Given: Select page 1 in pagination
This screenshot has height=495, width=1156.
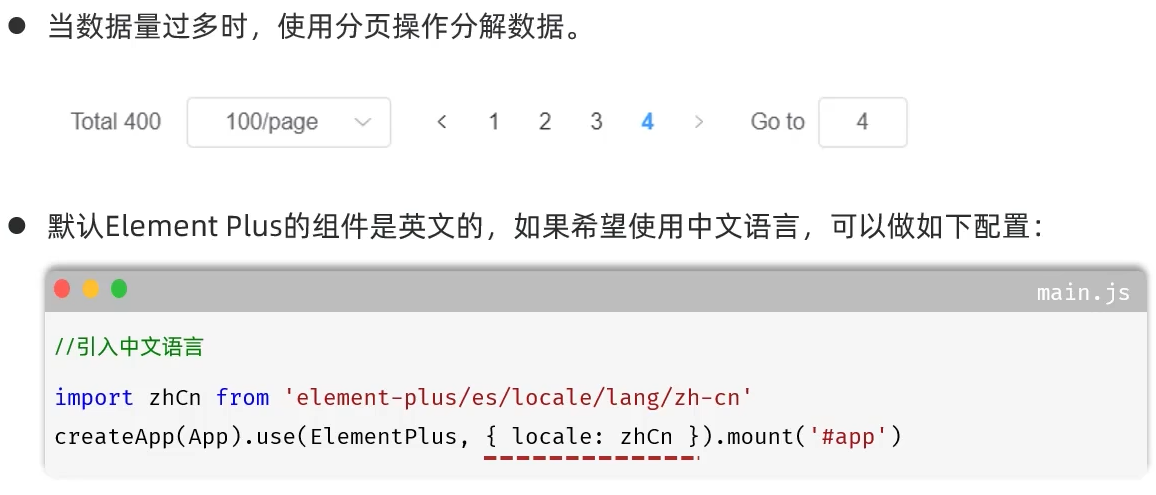Looking at the screenshot, I should [x=494, y=122].
